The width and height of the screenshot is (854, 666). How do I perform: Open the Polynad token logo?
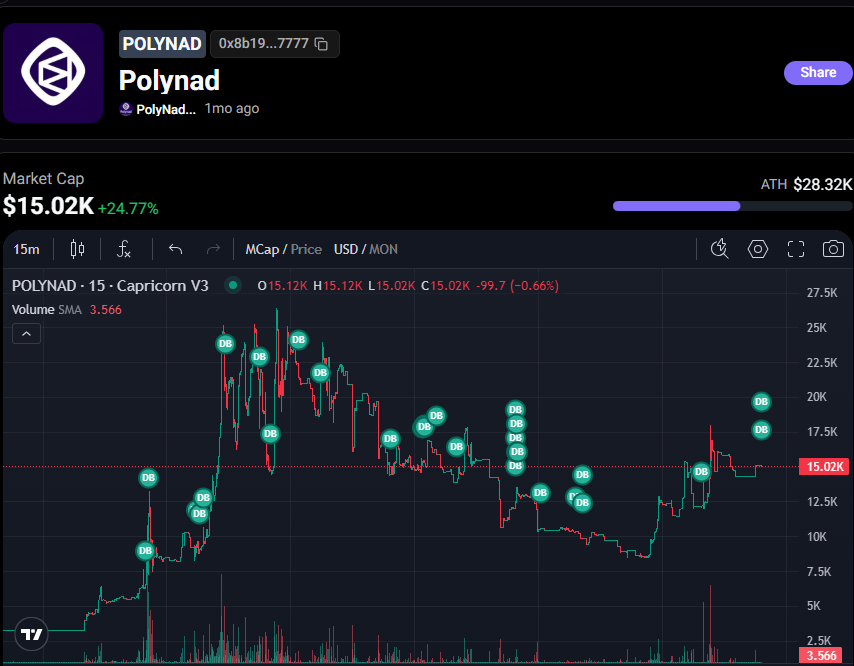point(53,72)
